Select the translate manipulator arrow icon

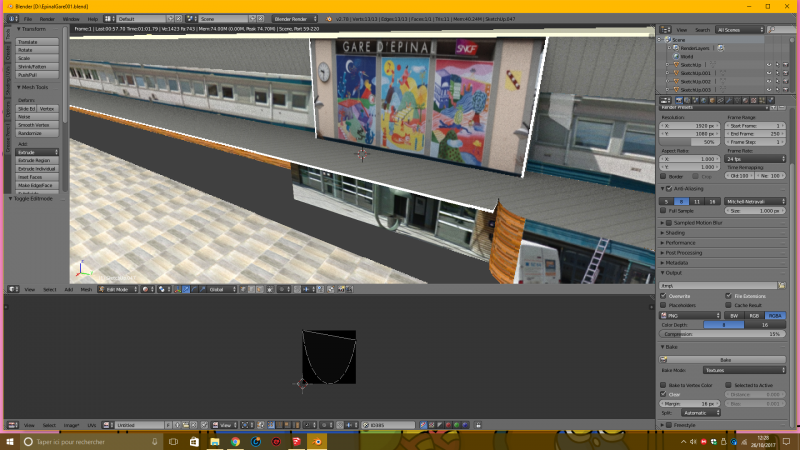click(185, 289)
